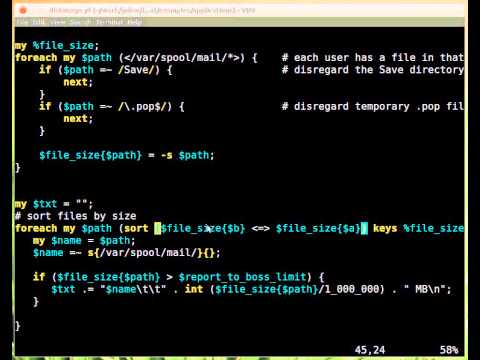Click the '$report_to_boss_limit' variable

point(242,277)
